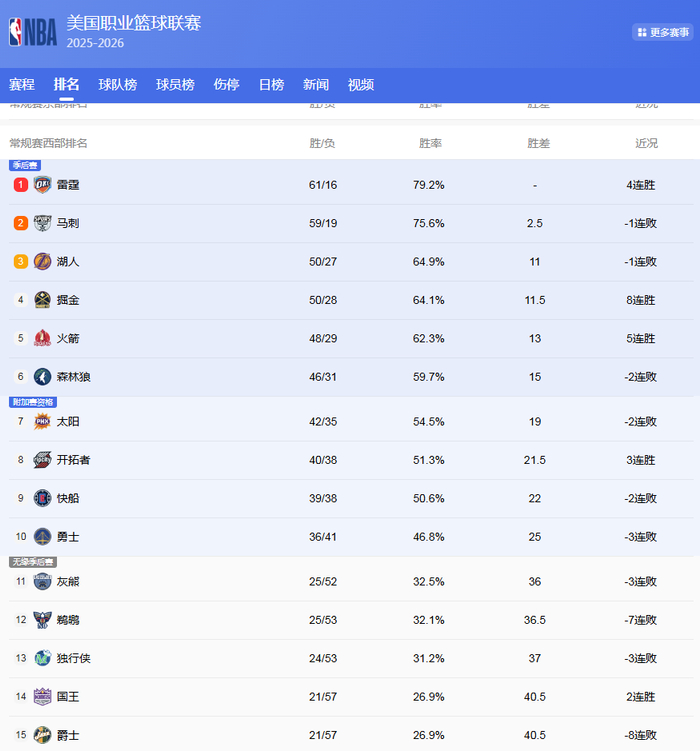Image resolution: width=700 pixels, height=751 pixels.
Task: Open the 日榜 tab
Action: (271, 85)
